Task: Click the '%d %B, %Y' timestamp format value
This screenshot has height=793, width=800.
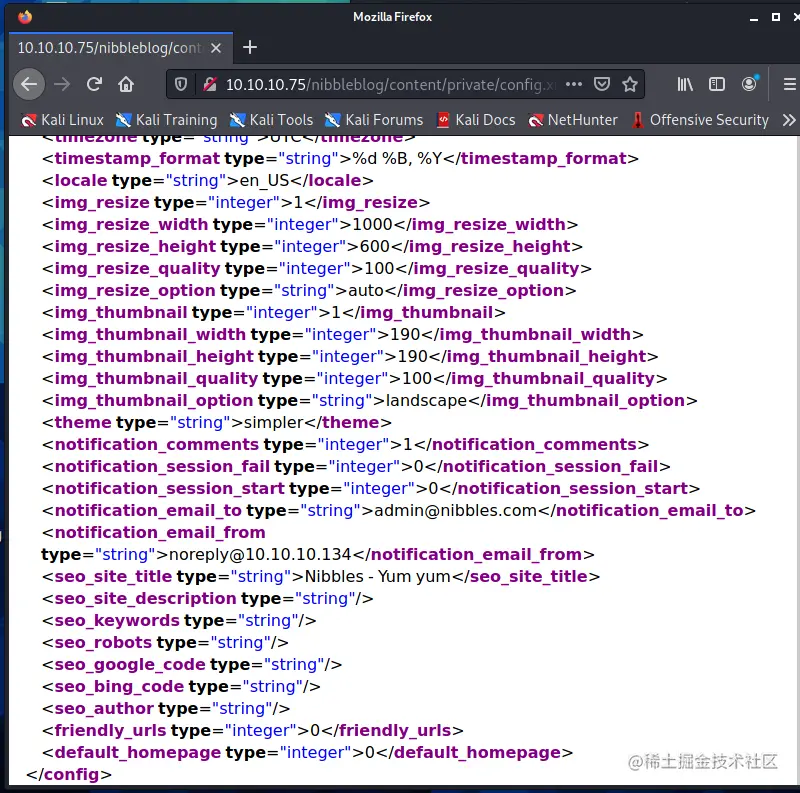Action: point(397,159)
